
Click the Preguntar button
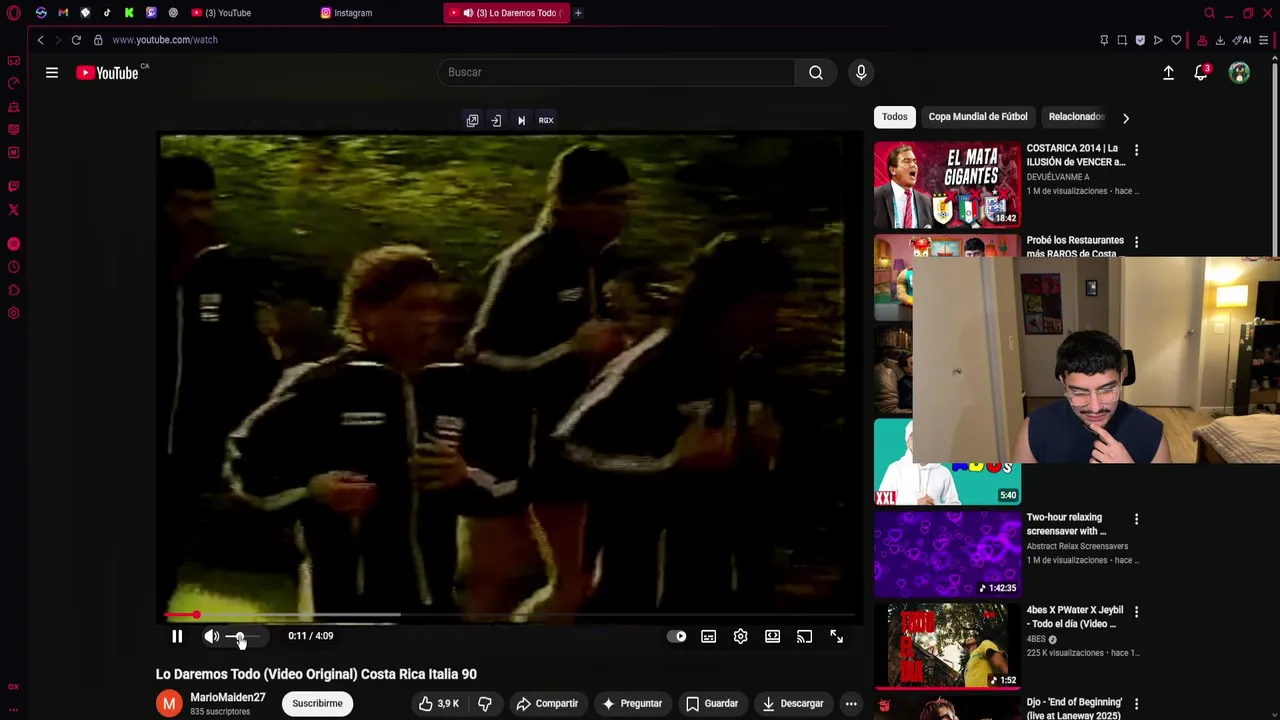click(631, 704)
